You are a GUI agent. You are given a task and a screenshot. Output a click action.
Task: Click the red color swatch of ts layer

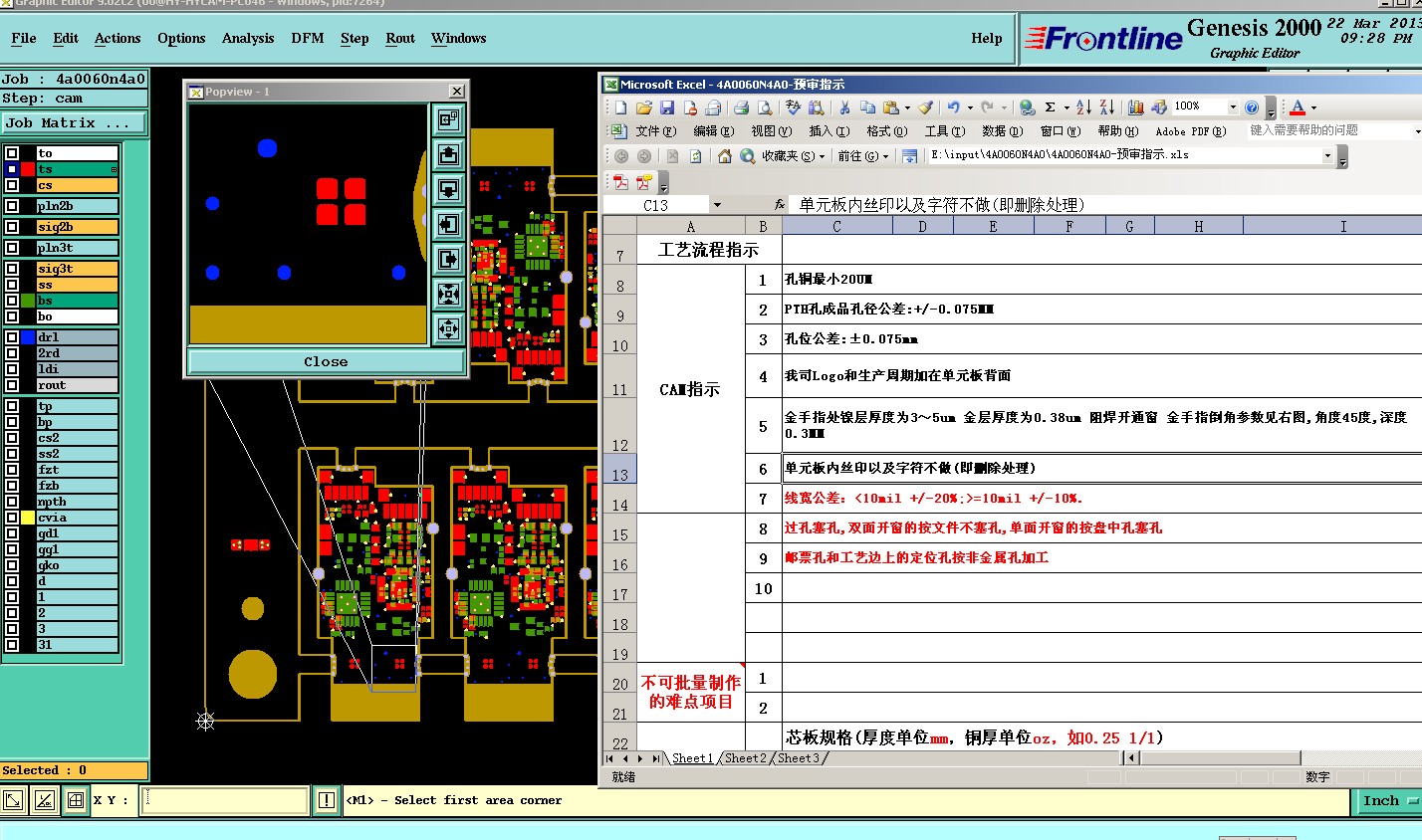pyautogui.click(x=28, y=169)
